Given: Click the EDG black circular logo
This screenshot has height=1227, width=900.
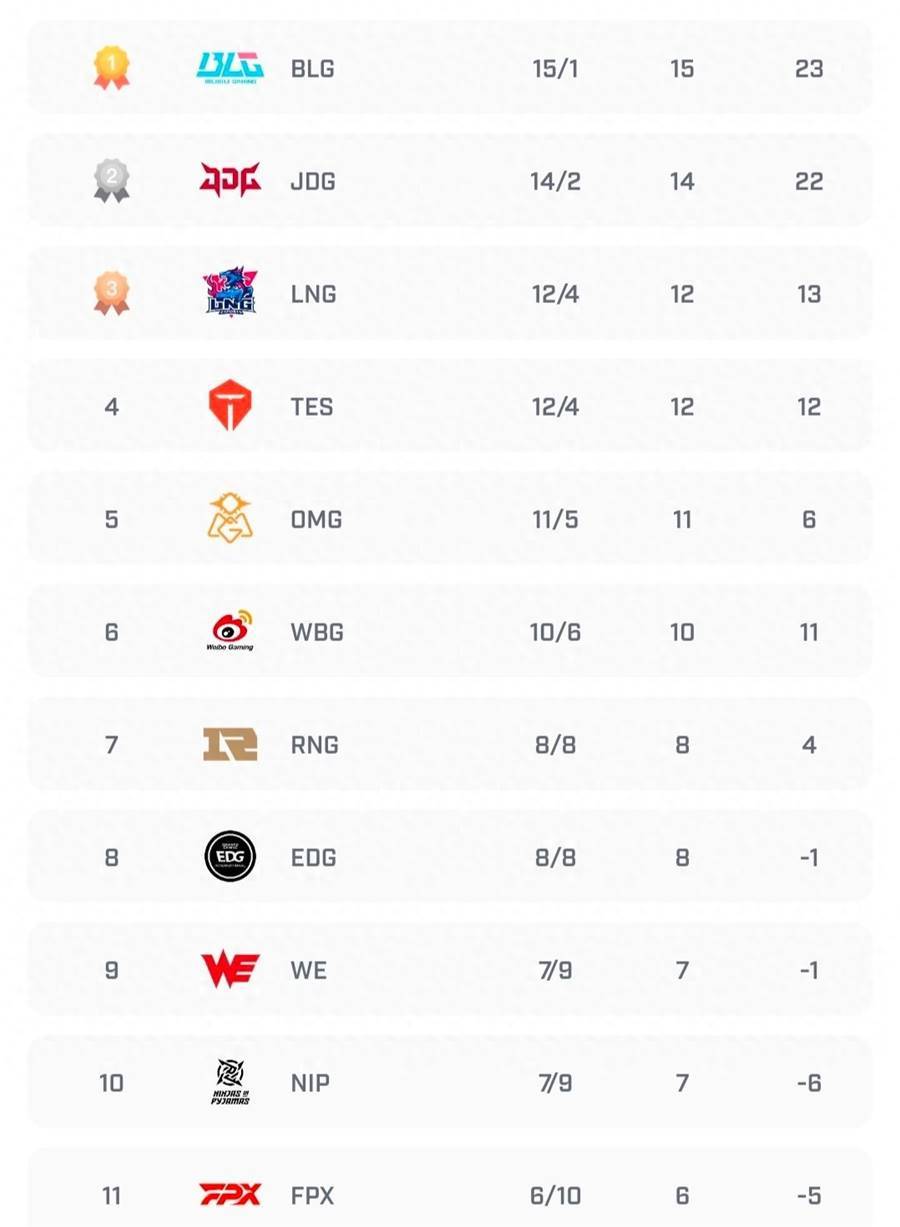Looking at the screenshot, I should coord(230,857).
